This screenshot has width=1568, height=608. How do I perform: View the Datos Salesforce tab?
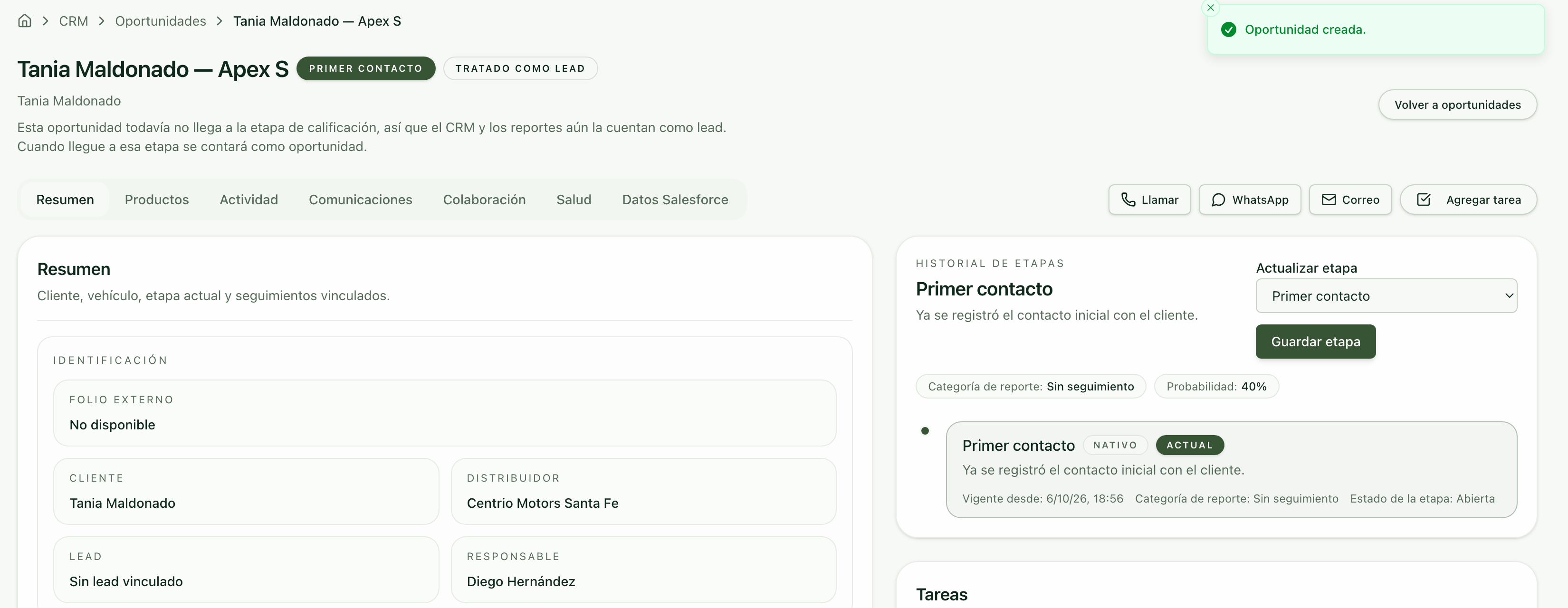[x=674, y=199]
